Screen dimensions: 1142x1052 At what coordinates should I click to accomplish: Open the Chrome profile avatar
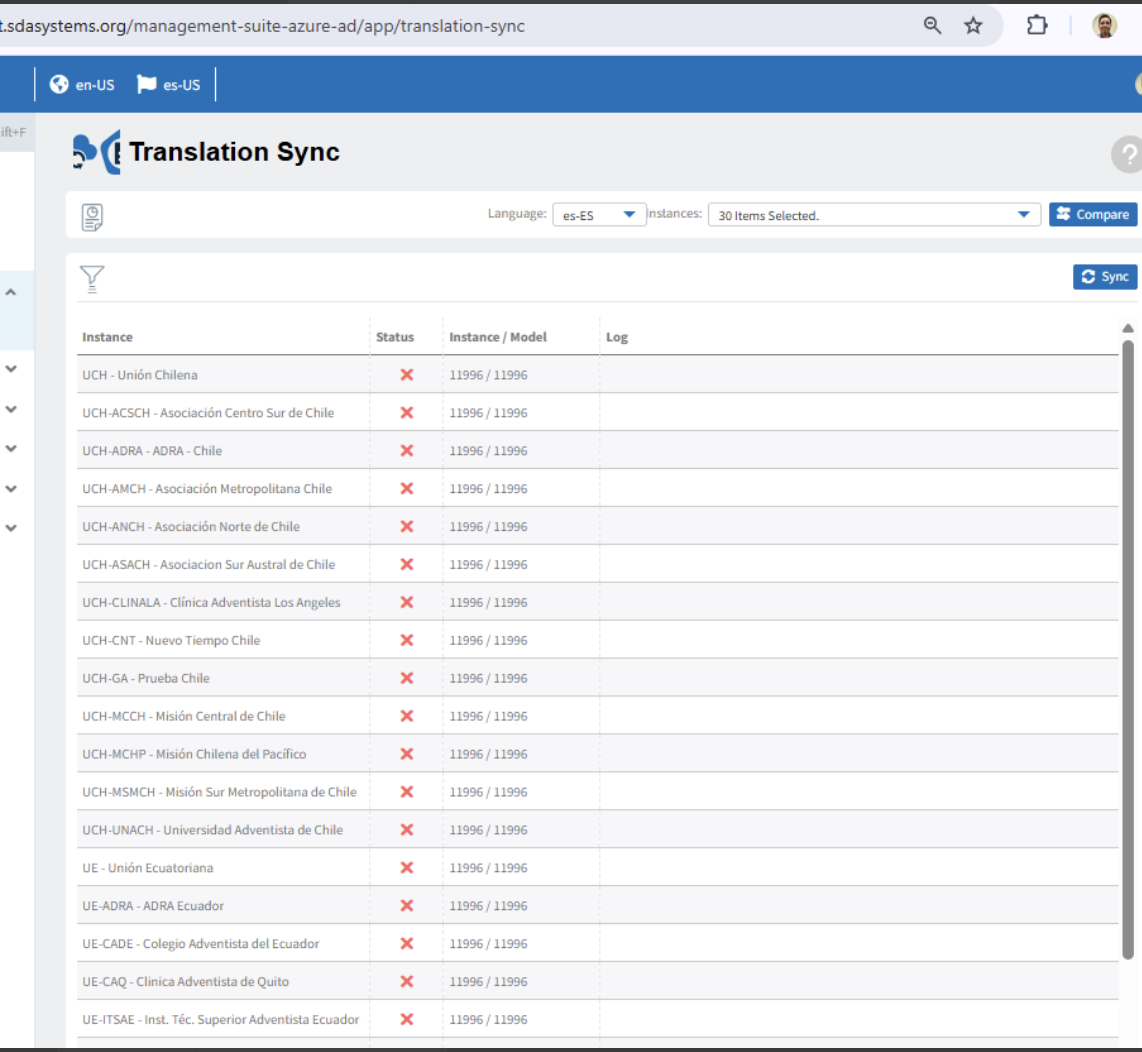(x=1104, y=25)
